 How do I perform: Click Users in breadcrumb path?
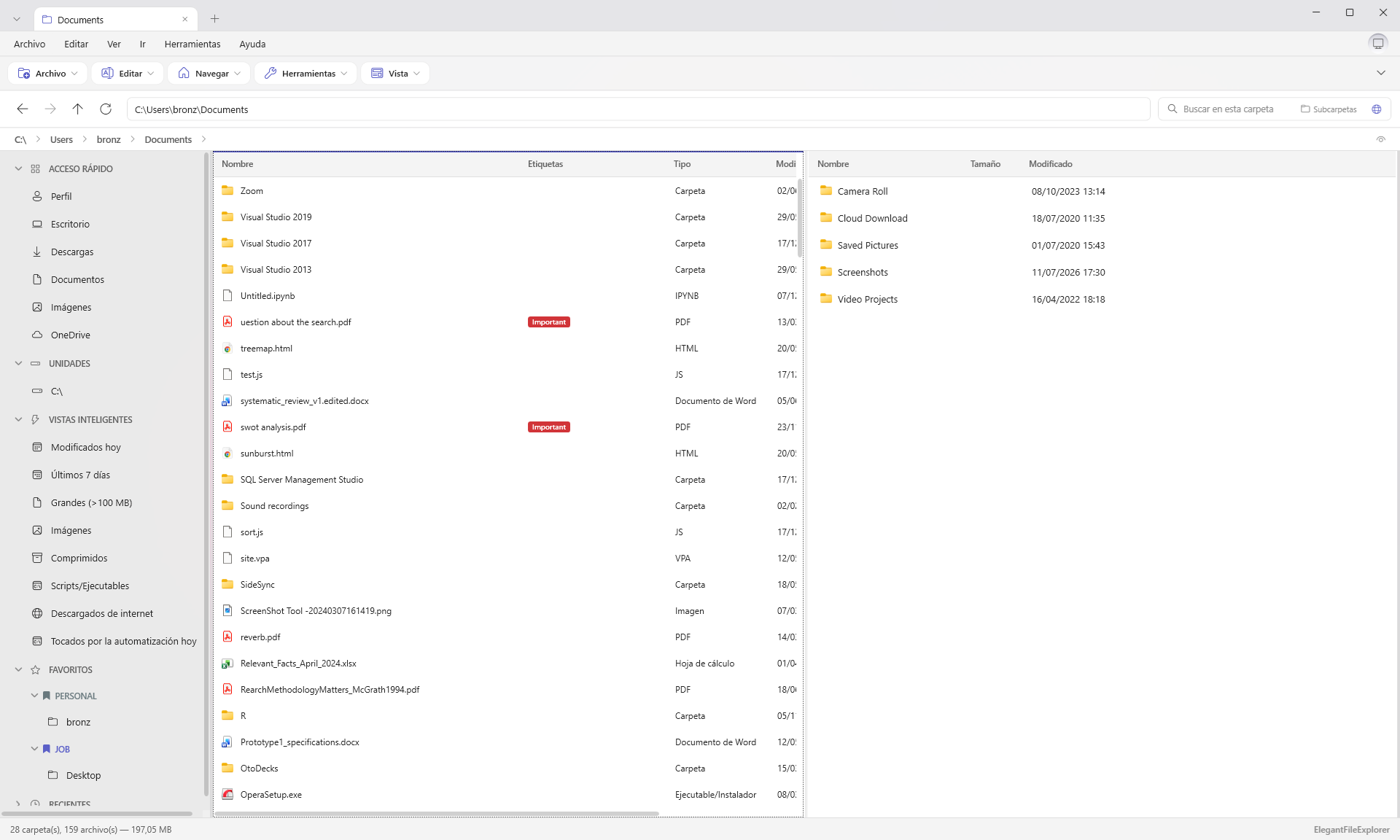(61, 139)
